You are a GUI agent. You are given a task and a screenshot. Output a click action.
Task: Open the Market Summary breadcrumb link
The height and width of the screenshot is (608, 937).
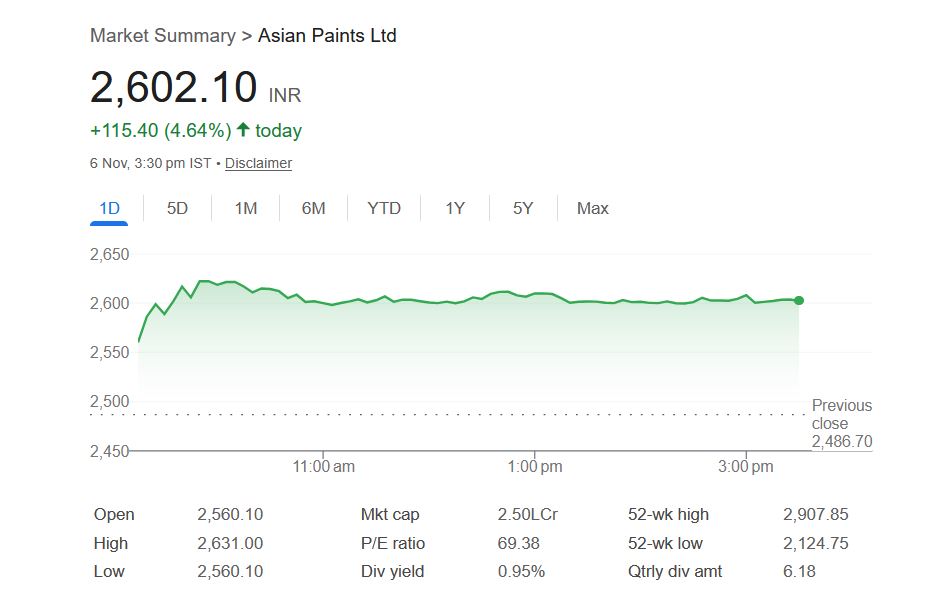pos(162,36)
